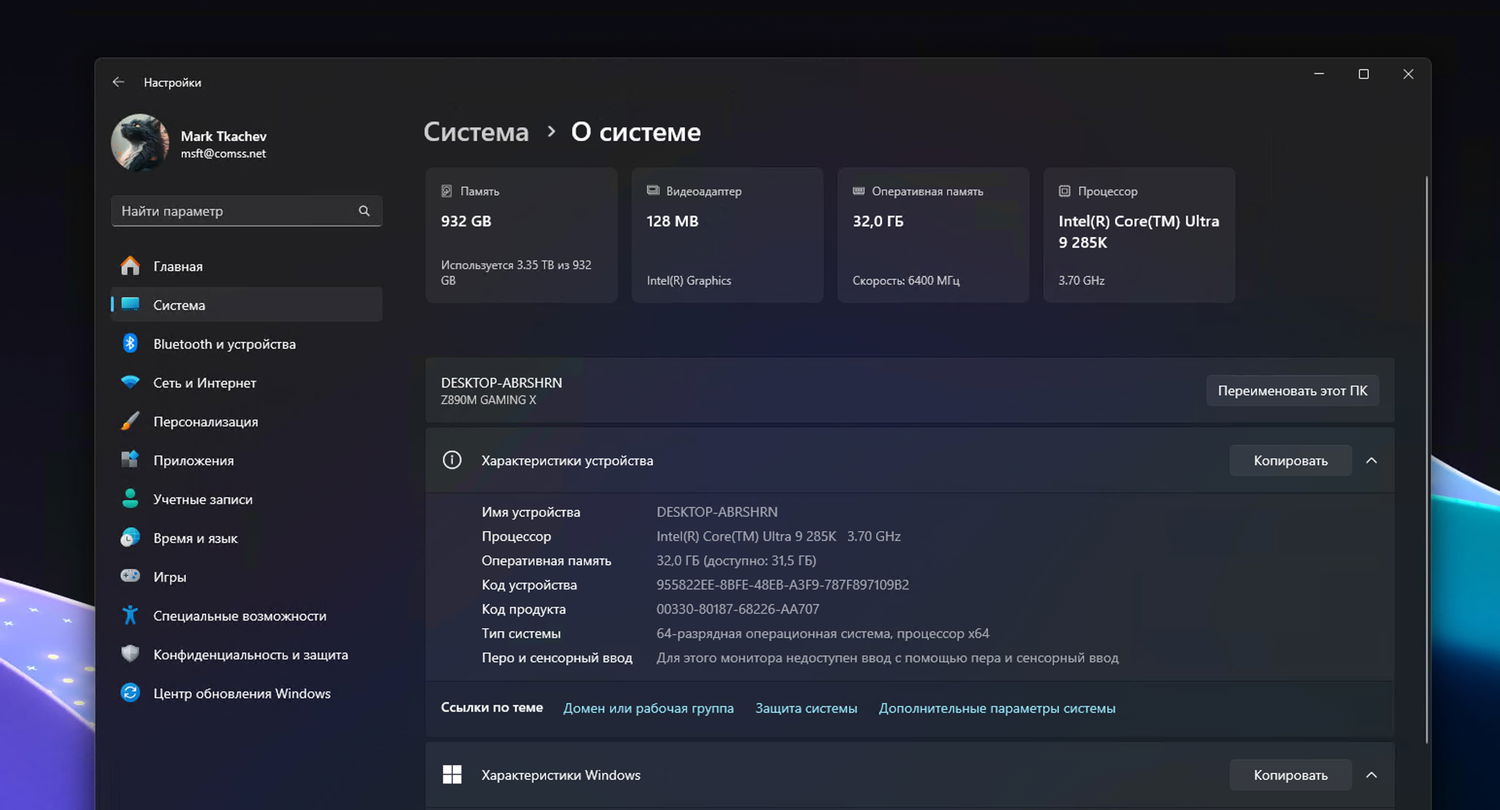Click the Сеть и Интернет Wi-Fi icon
Viewport: 1500px width, 810px height.
coord(130,383)
